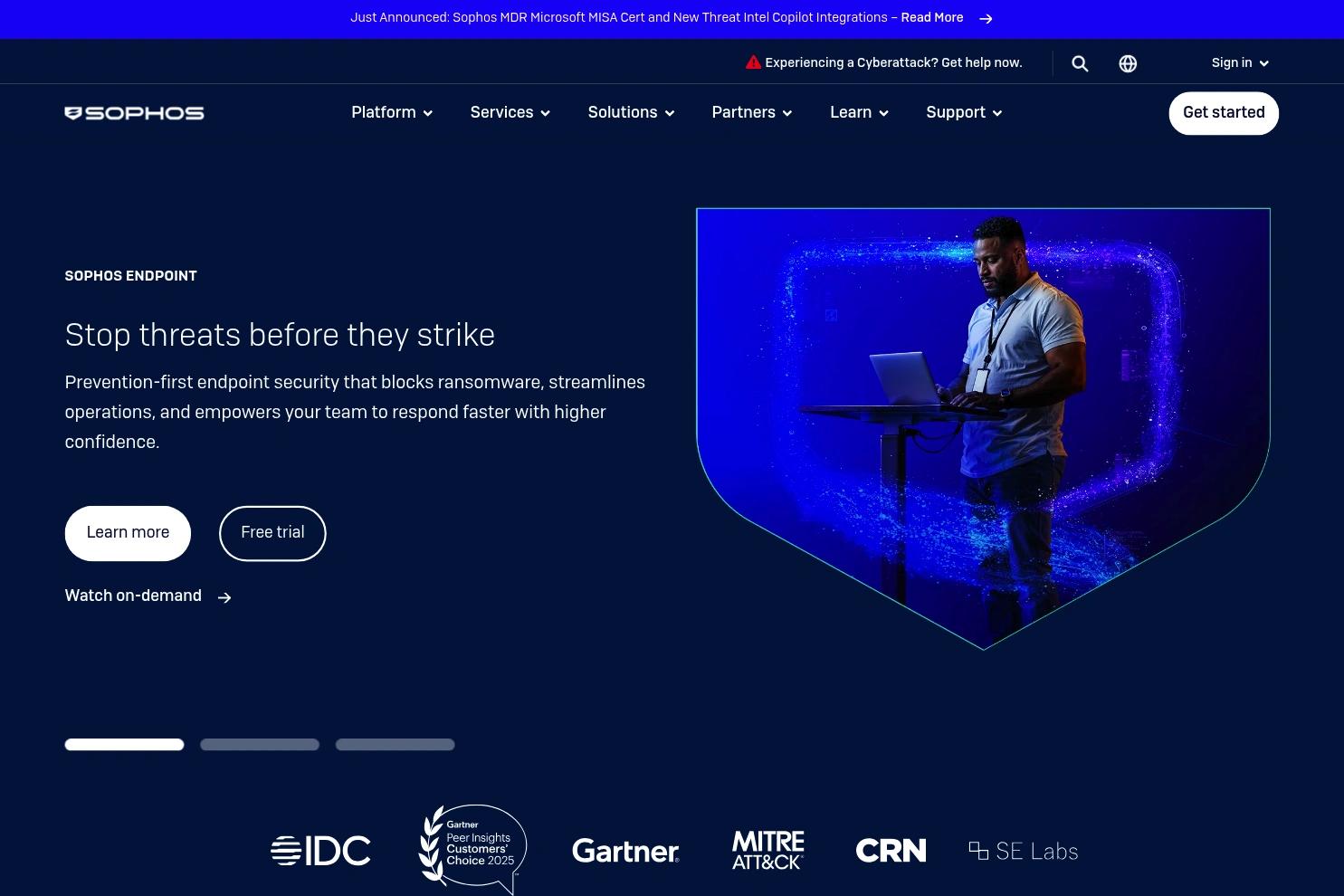Click the arrow next to Watch on-demand
This screenshot has width=1344, height=896.
[224, 597]
